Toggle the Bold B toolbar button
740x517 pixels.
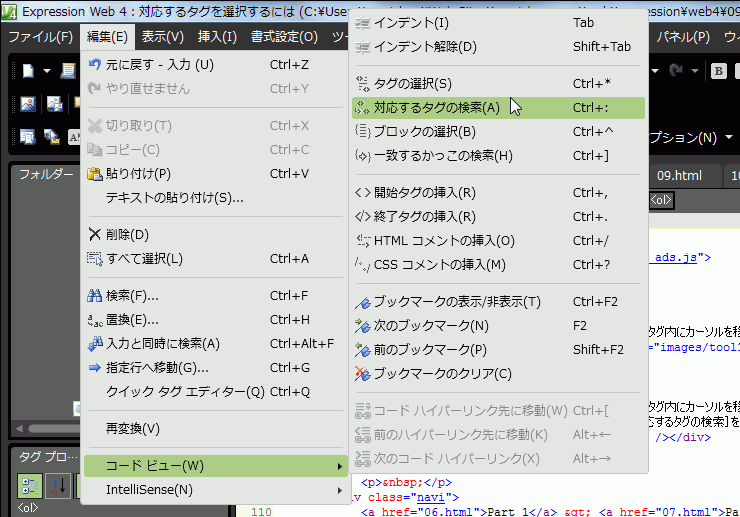click(719, 71)
